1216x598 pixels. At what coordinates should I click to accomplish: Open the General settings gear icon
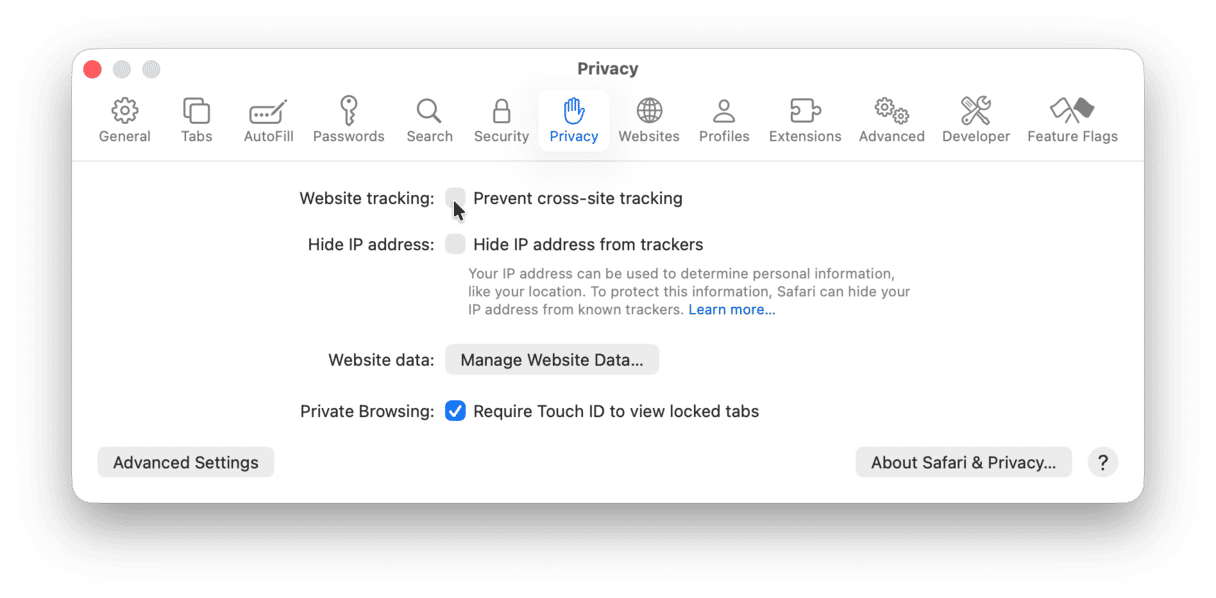(x=124, y=120)
